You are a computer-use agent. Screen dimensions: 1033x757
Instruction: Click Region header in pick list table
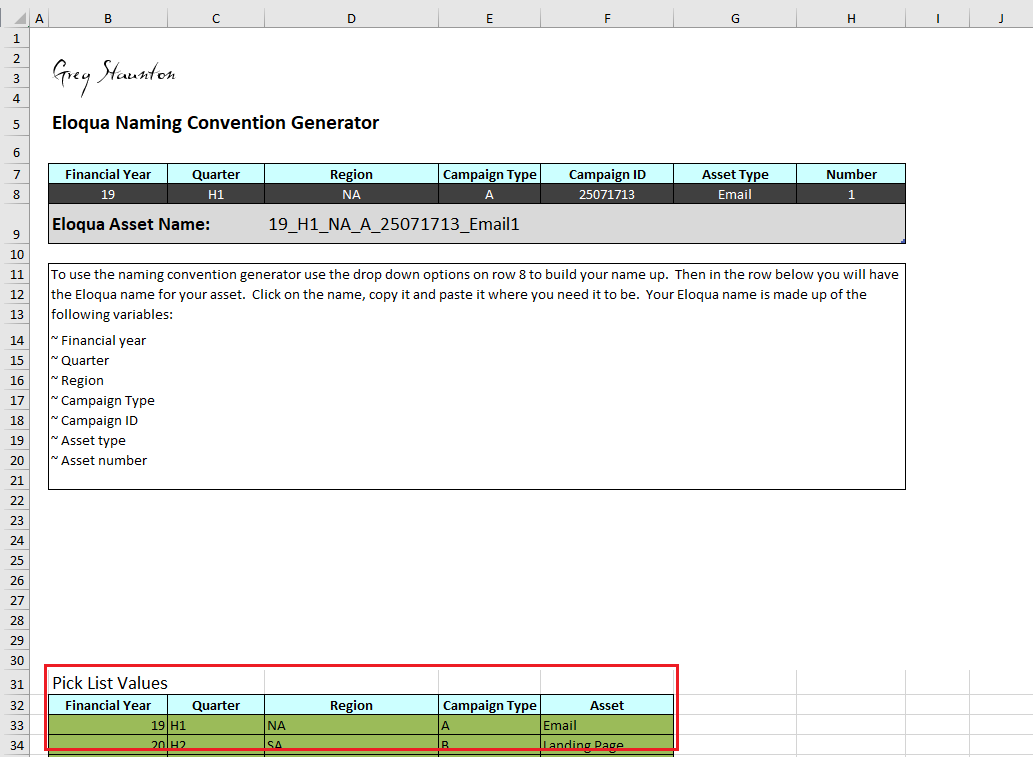351,706
